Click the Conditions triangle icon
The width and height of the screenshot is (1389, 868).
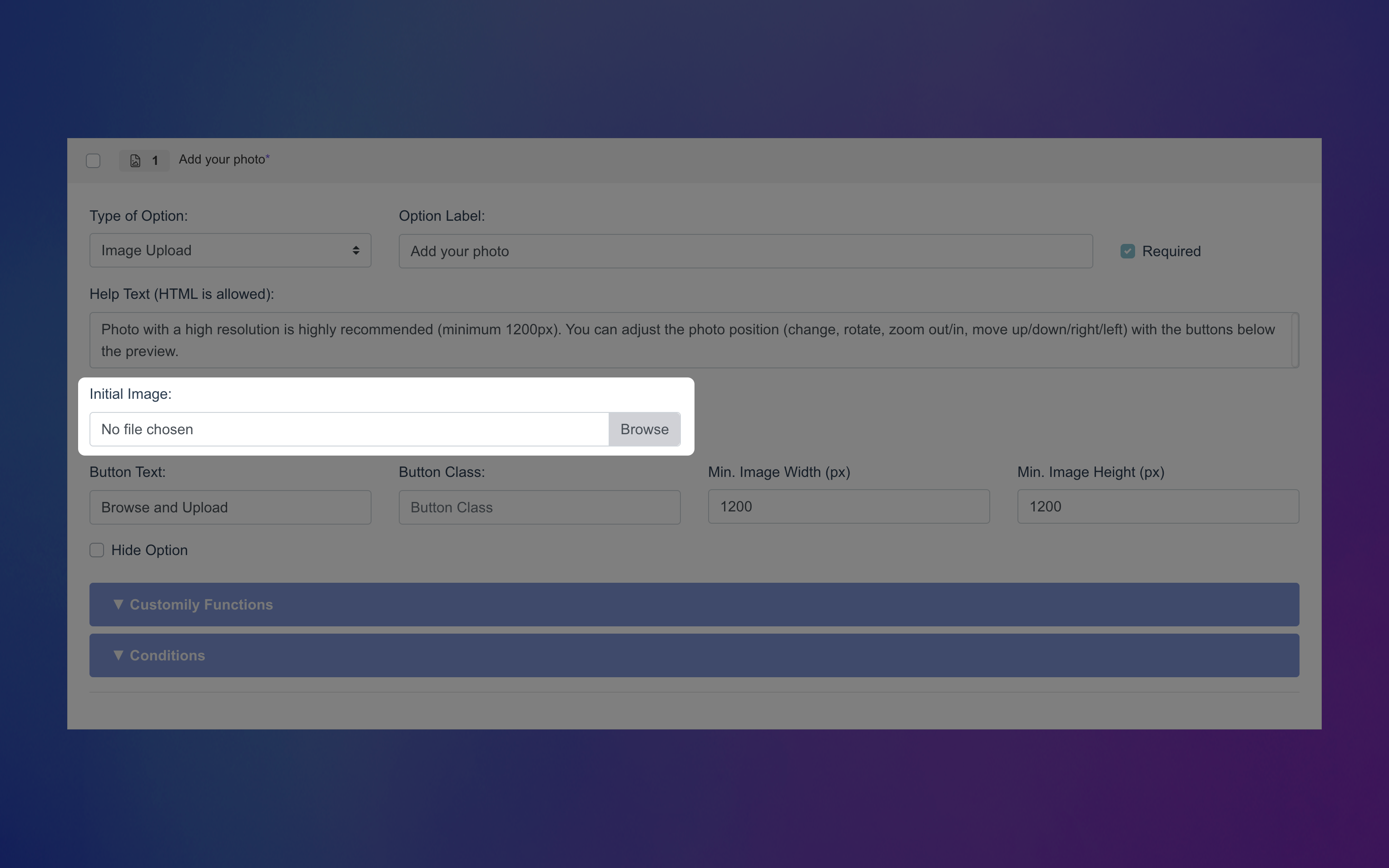point(118,655)
